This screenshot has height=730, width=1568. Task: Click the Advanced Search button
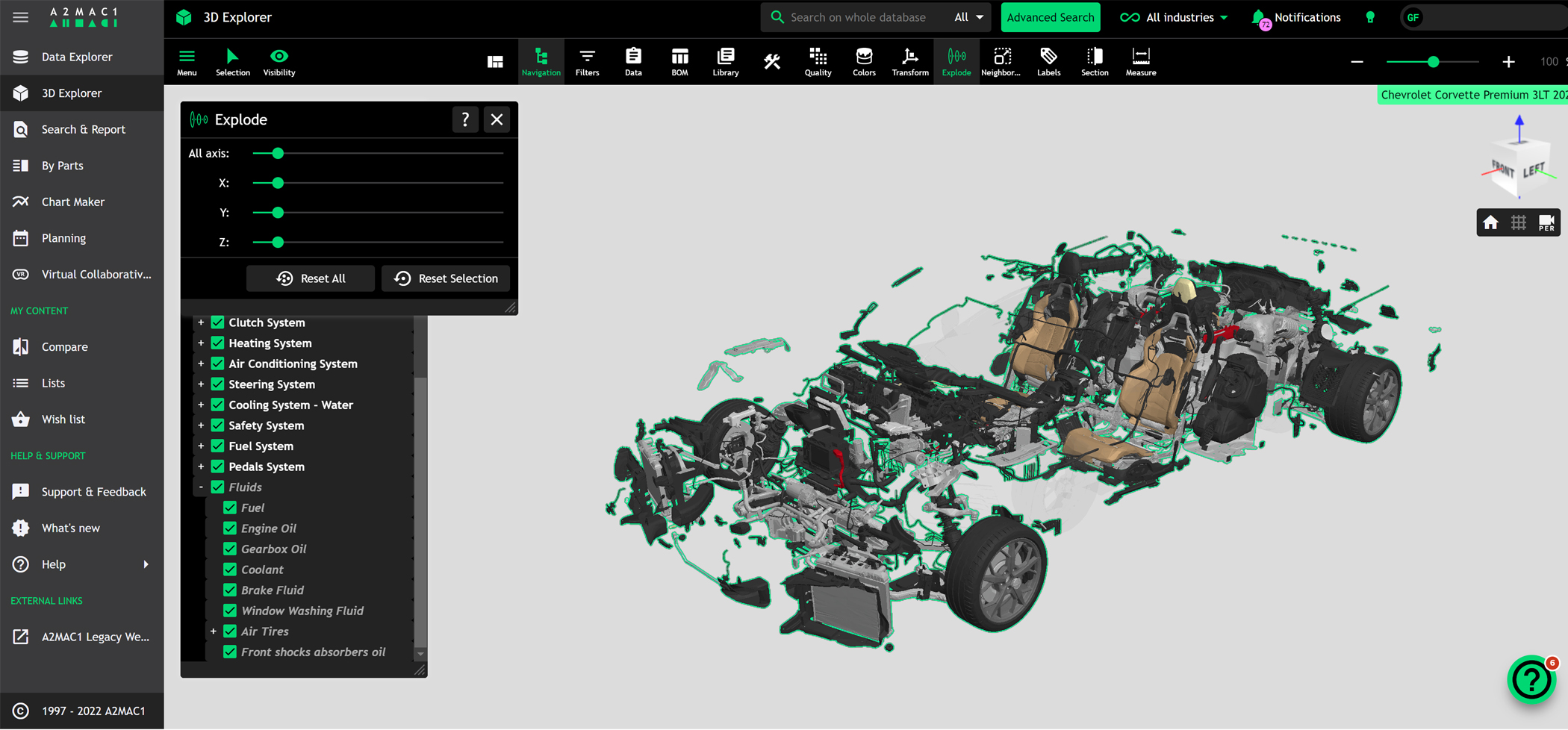click(1050, 17)
